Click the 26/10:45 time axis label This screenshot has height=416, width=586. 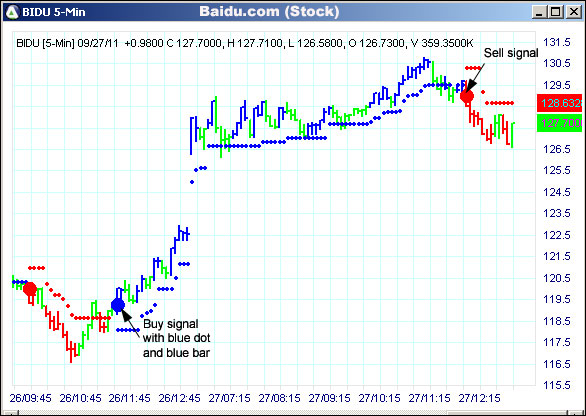coord(80,398)
